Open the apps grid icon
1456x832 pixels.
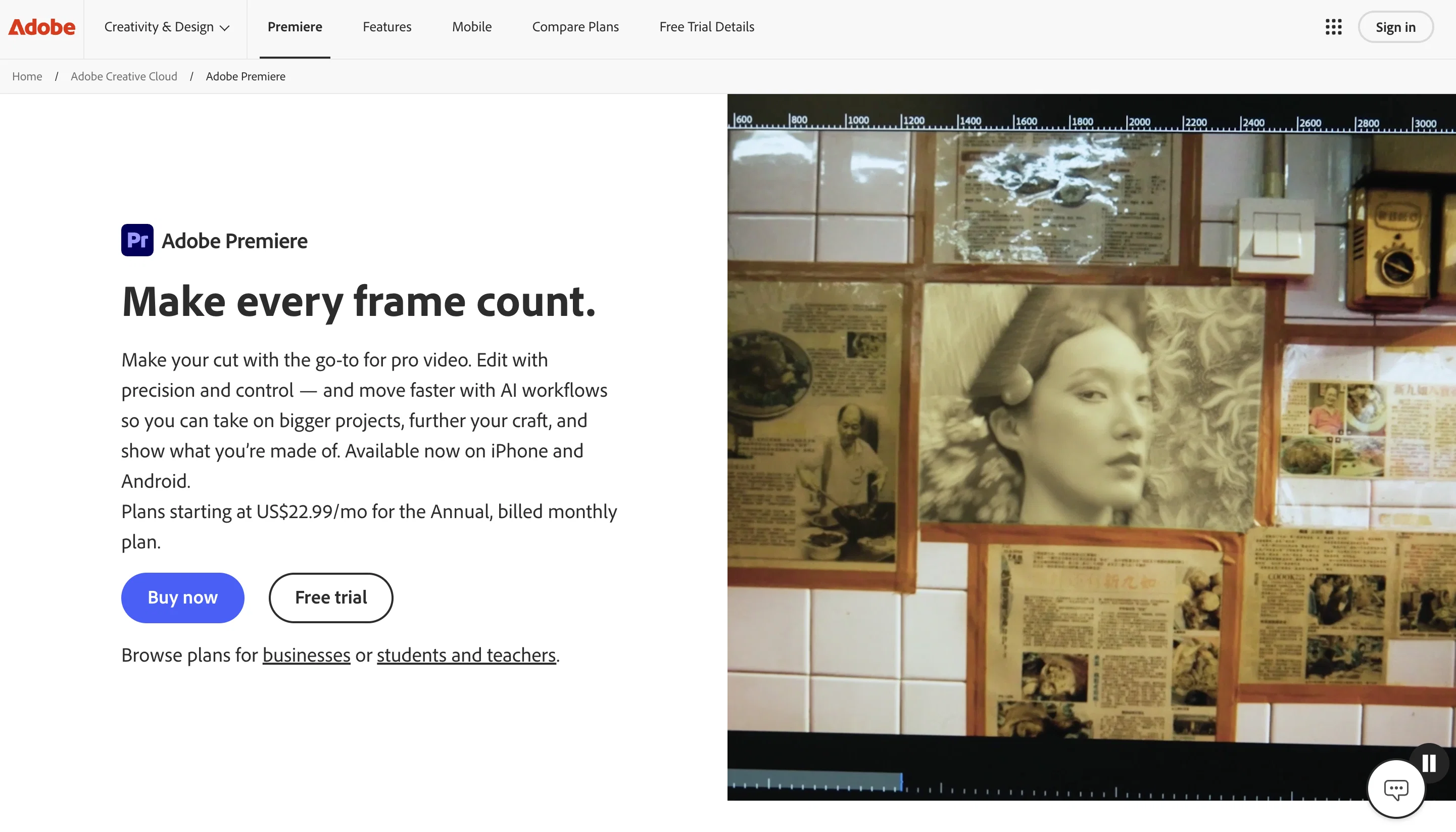pos(1333,27)
